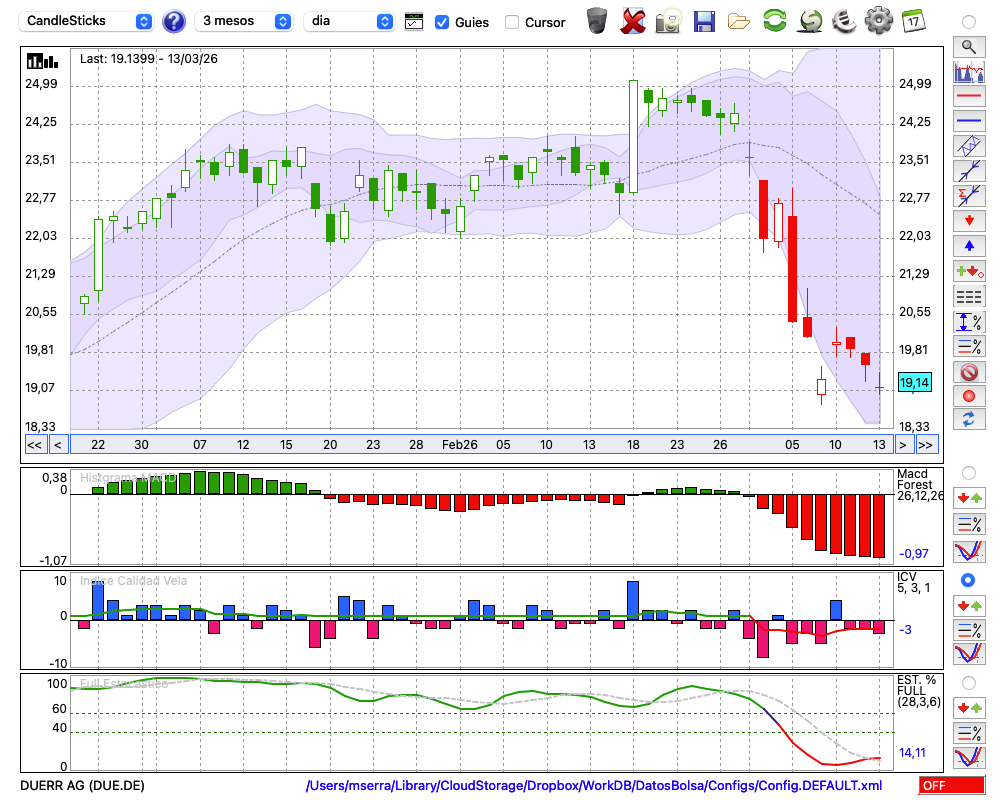Click the dashed lines grid tool
The height and width of the screenshot is (800, 1000).
(969, 296)
